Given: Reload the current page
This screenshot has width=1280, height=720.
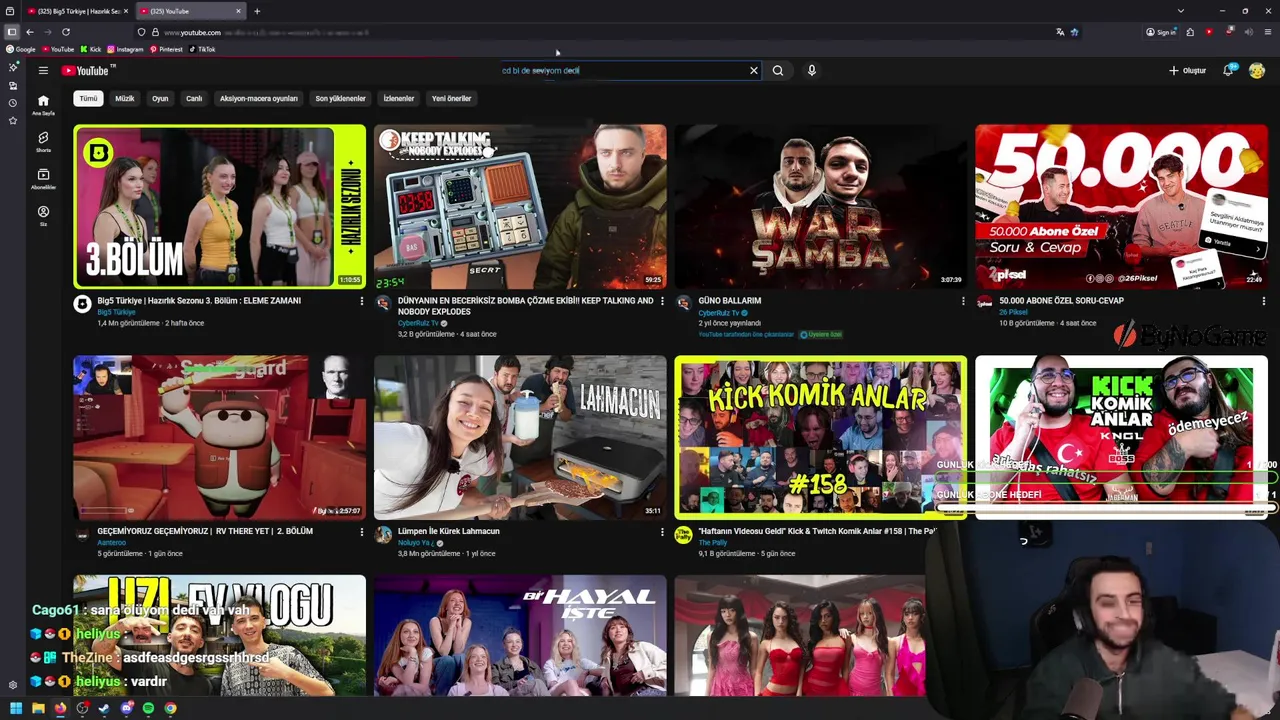Looking at the screenshot, I should click(x=66, y=32).
